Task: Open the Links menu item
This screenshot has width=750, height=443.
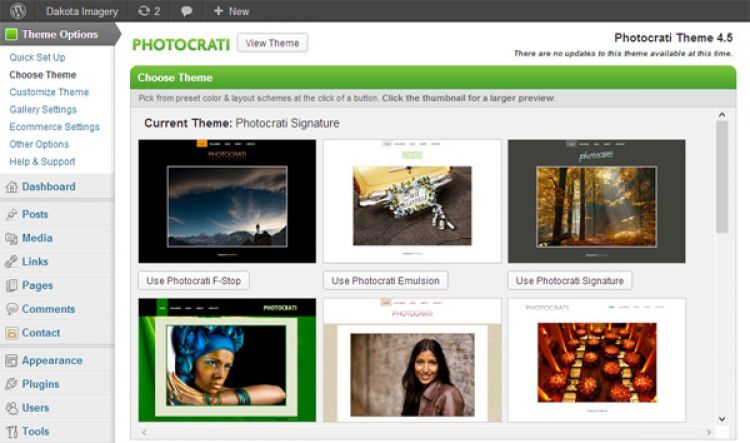Action: click(x=35, y=262)
